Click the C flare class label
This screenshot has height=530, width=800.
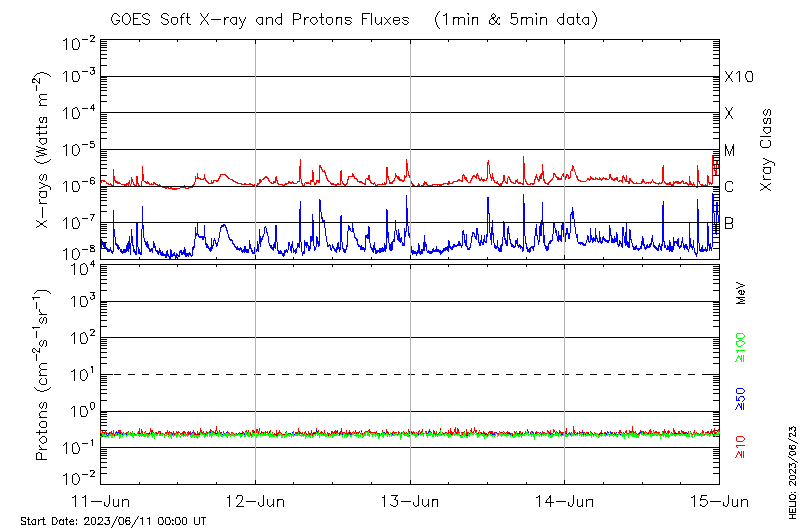click(729, 187)
